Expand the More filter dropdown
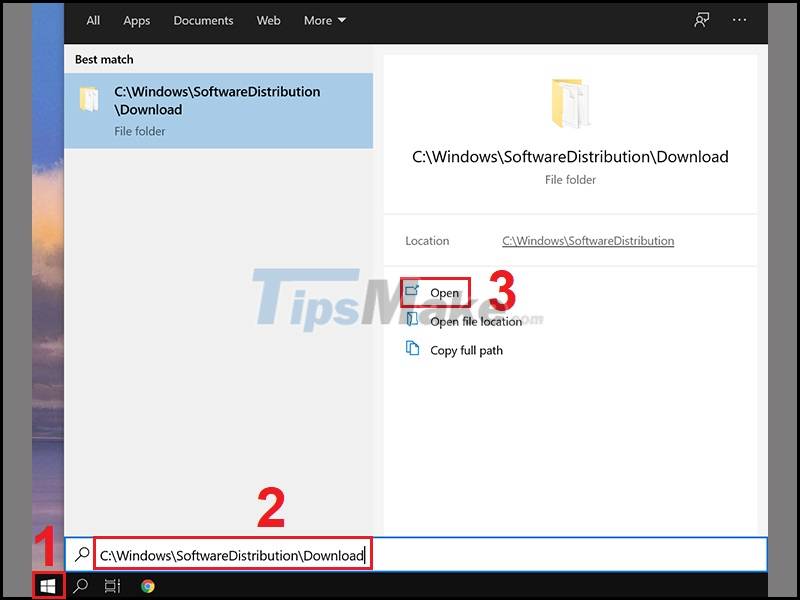 (324, 20)
